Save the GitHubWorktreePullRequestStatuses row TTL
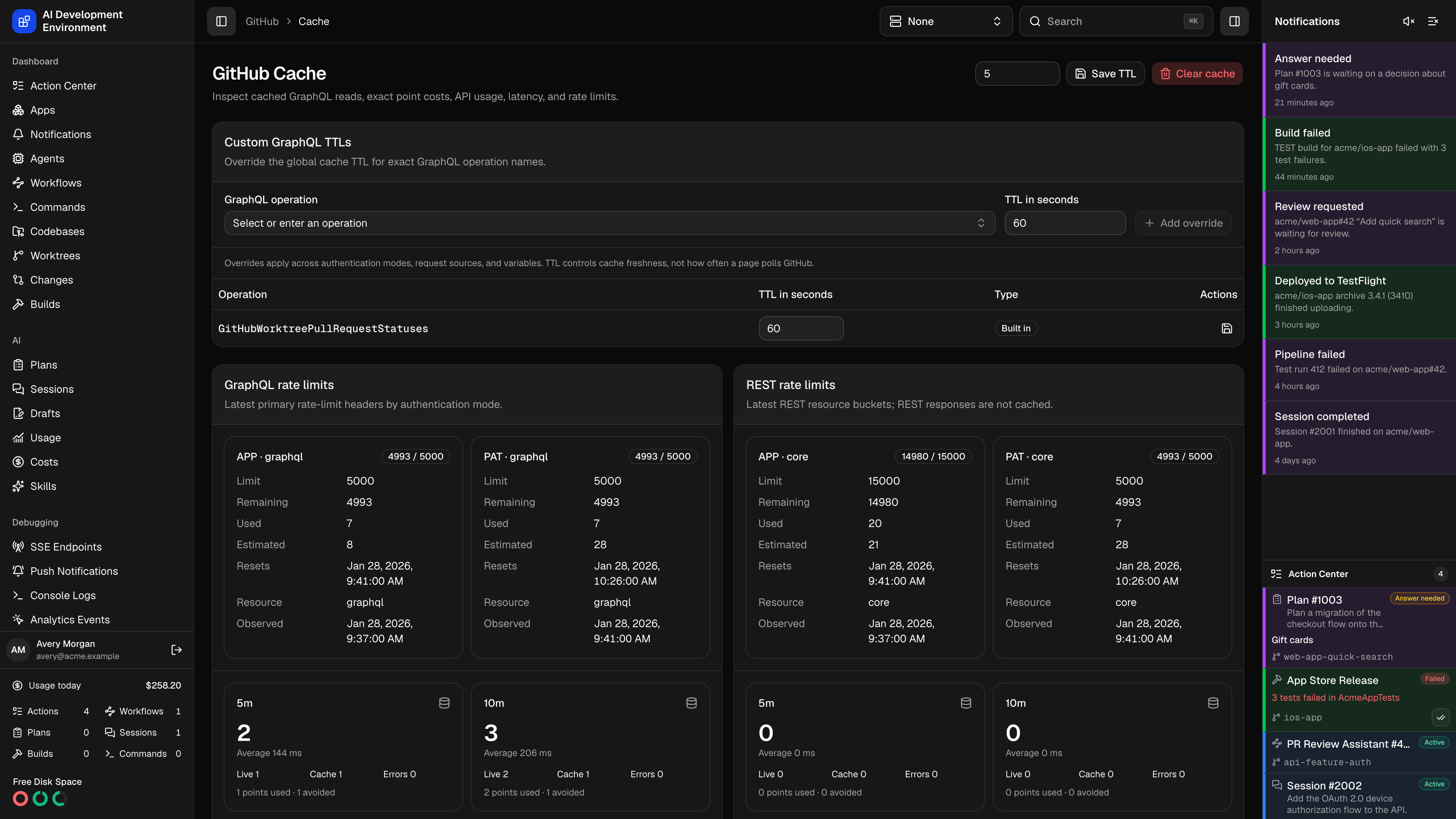Image resolution: width=1456 pixels, height=819 pixels. (1227, 328)
